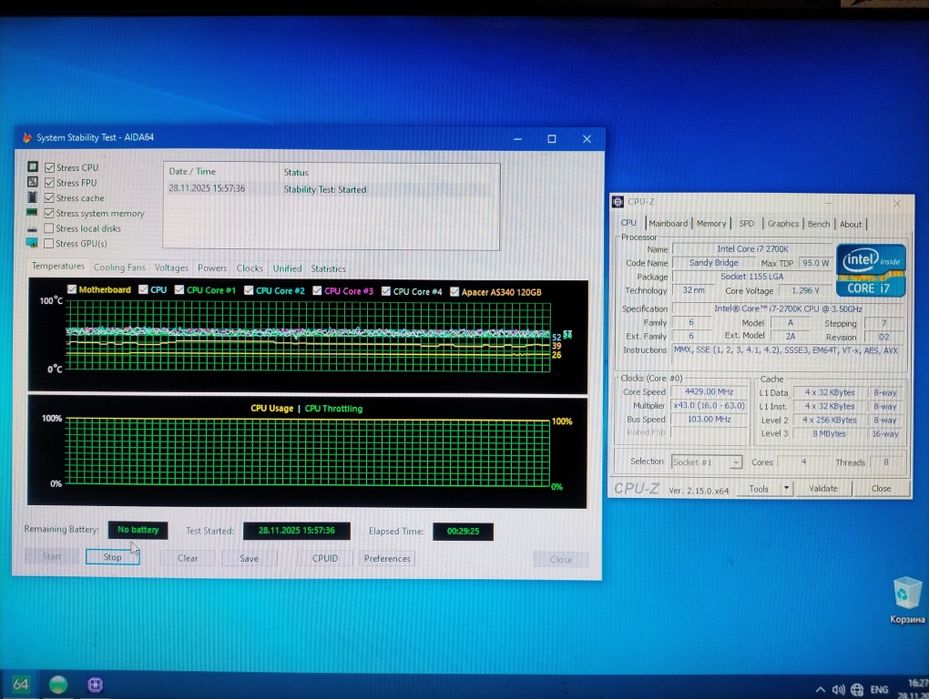
Task: Switch to the Clocks tab
Action: (x=249, y=268)
